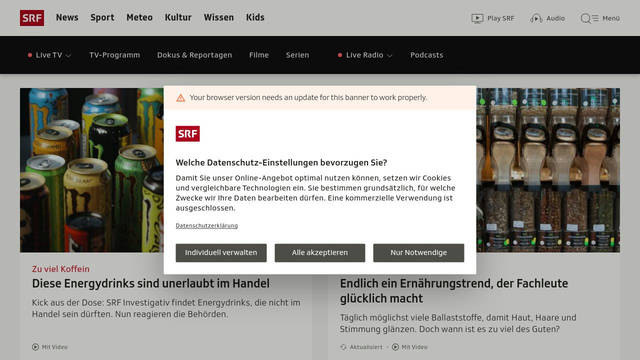Go to Serien

pyautogui.click(x=298, y=55)
